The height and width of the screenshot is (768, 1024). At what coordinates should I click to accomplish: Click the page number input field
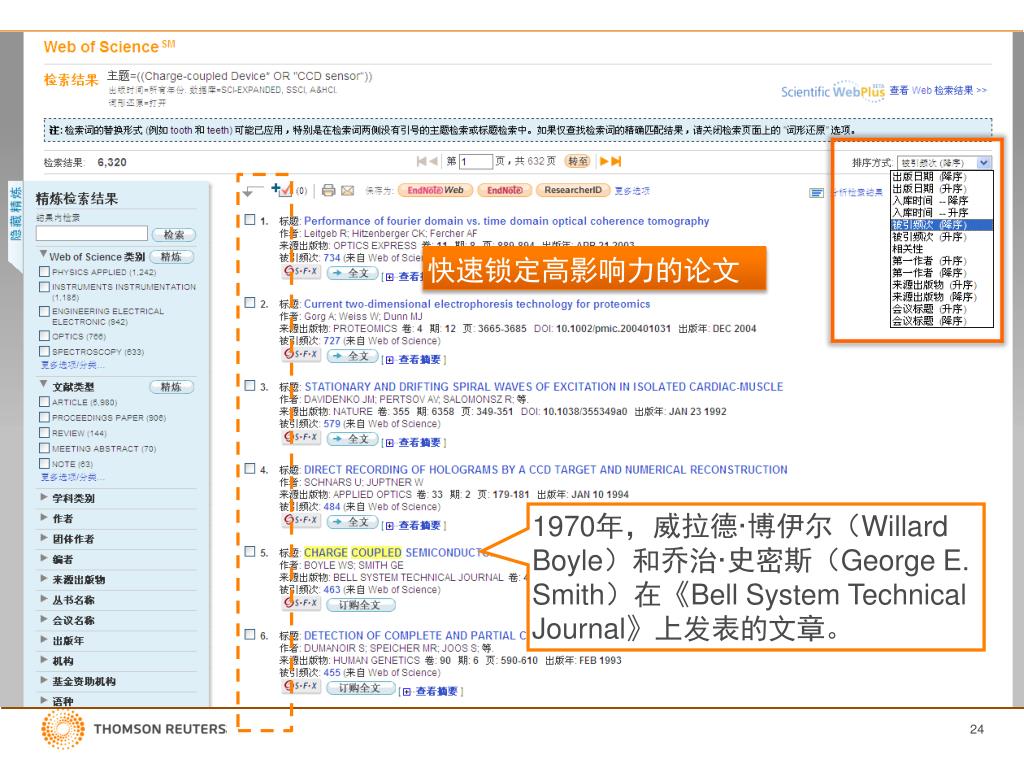click(475, 161)
